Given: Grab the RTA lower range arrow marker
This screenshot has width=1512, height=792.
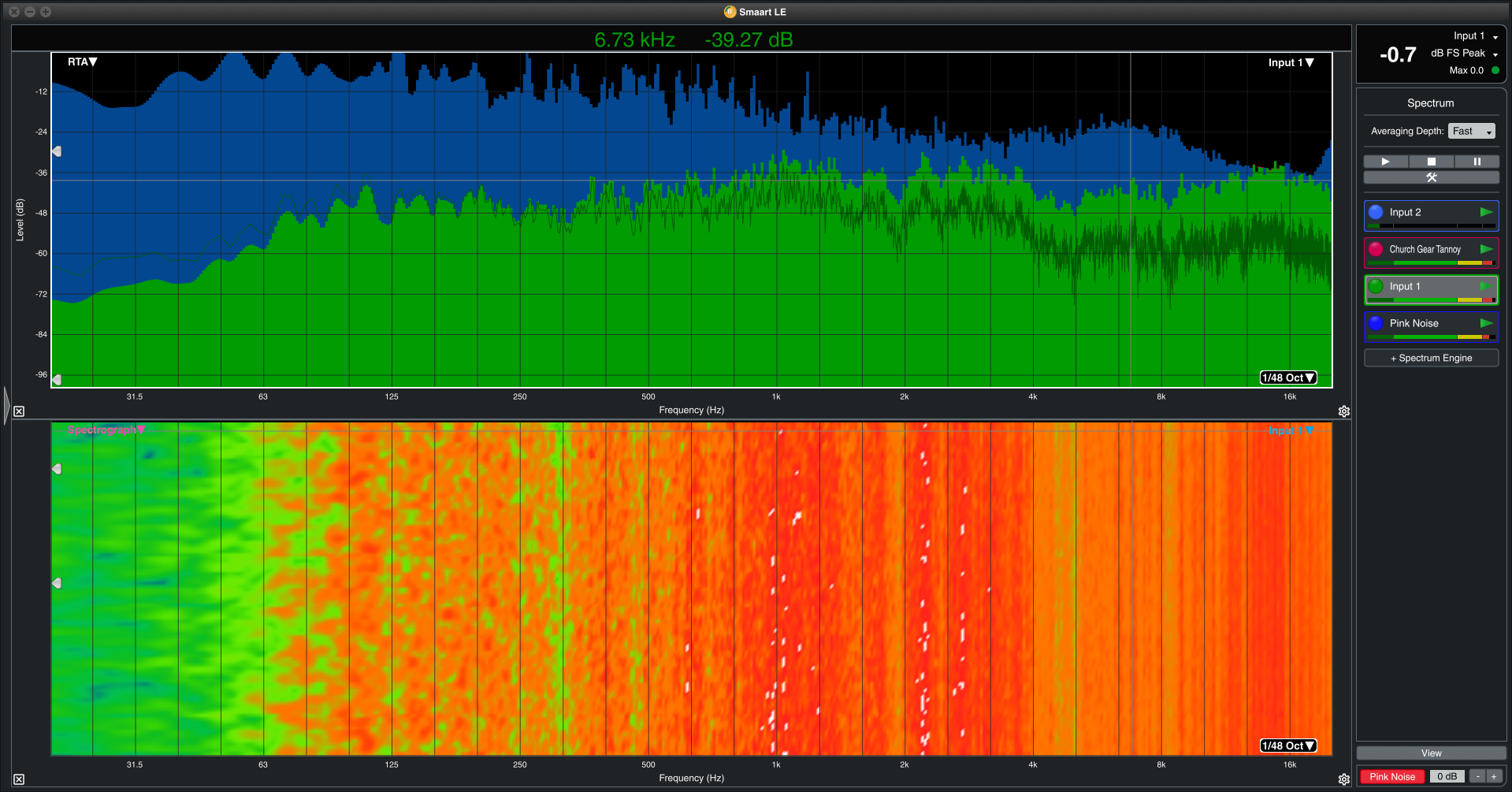Looking at the screenshot, I should tap(57, 380).
